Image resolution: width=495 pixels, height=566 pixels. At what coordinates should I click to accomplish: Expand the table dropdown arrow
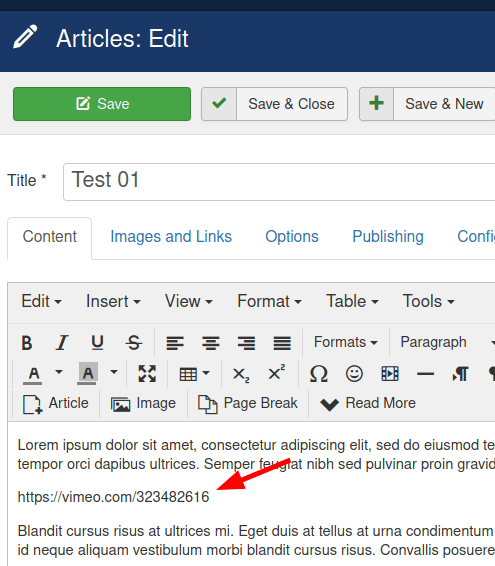click(206, 373)
